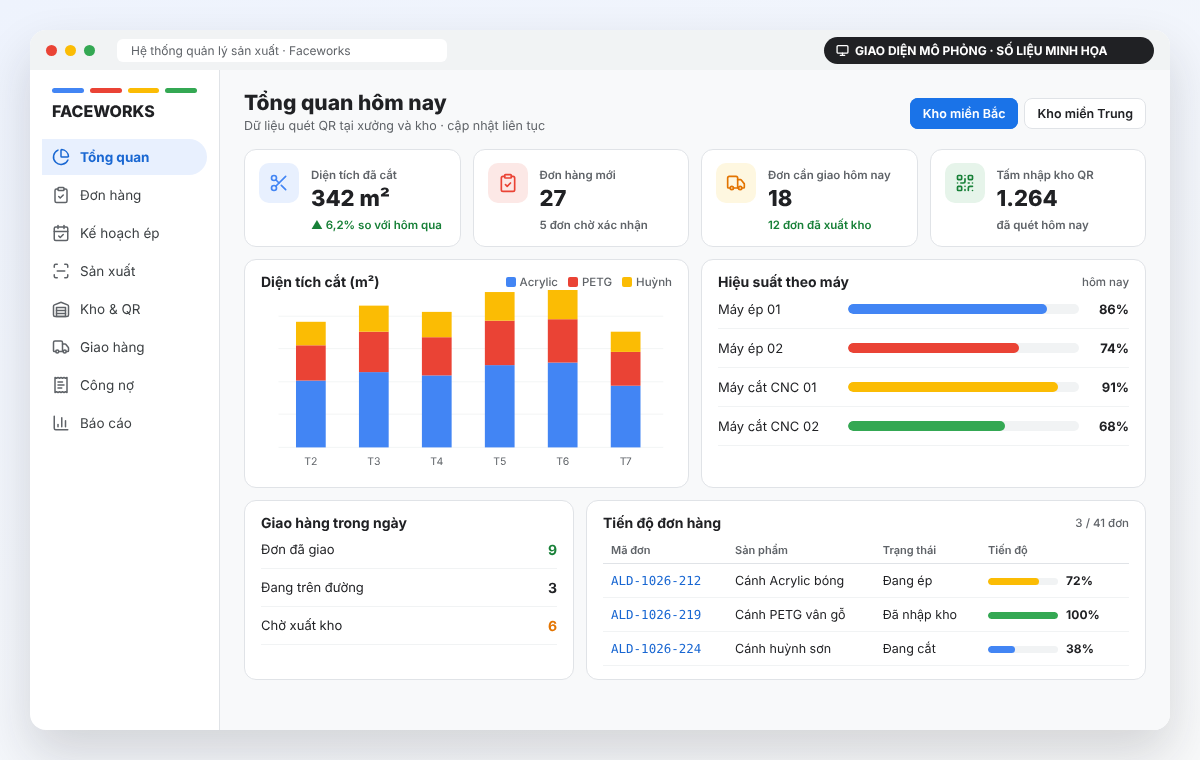Click the Đang cắt status cell
1200x760 pixels.
[x=909, y=649]
